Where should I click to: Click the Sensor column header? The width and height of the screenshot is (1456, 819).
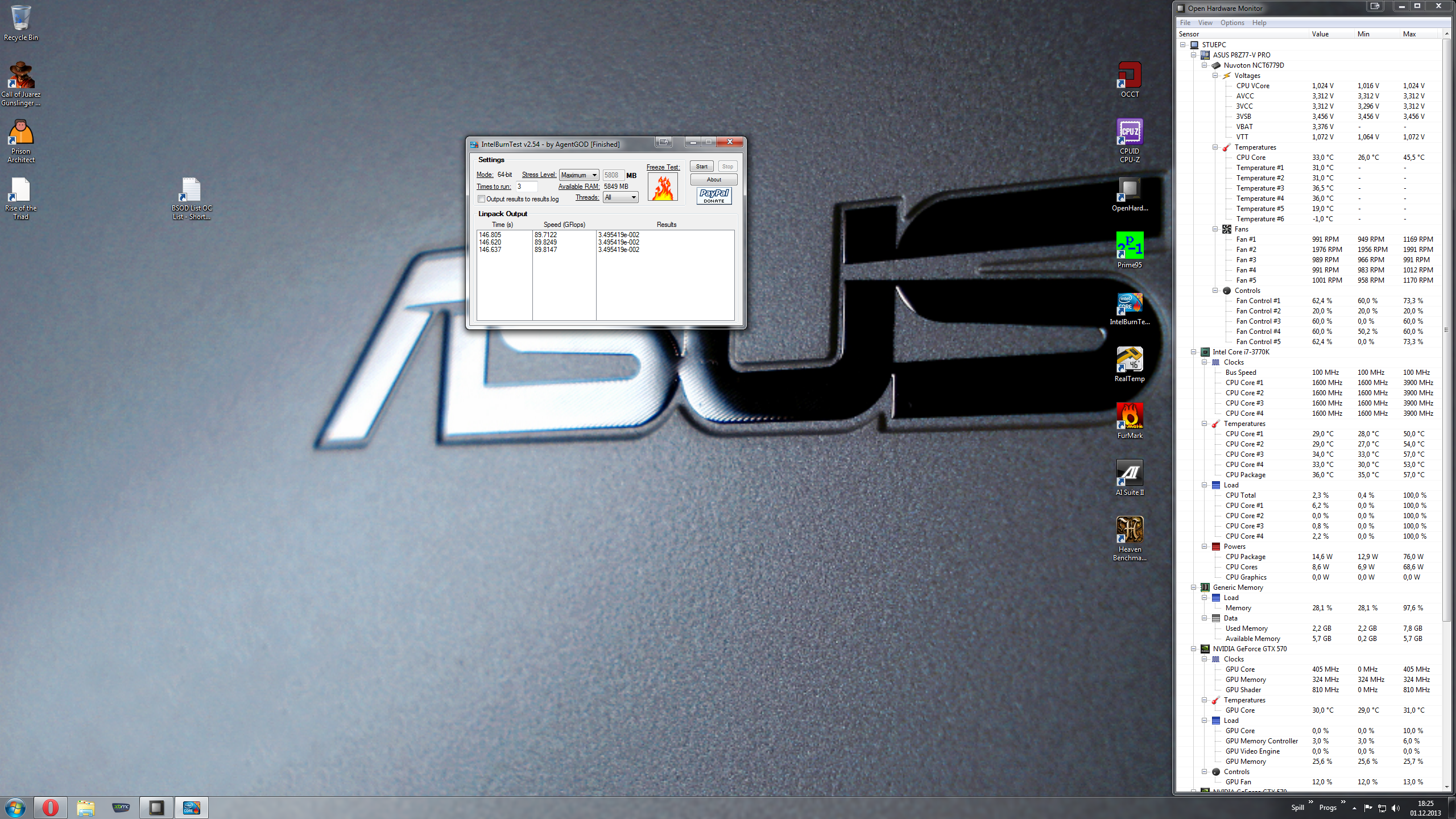click(1243, 34)
